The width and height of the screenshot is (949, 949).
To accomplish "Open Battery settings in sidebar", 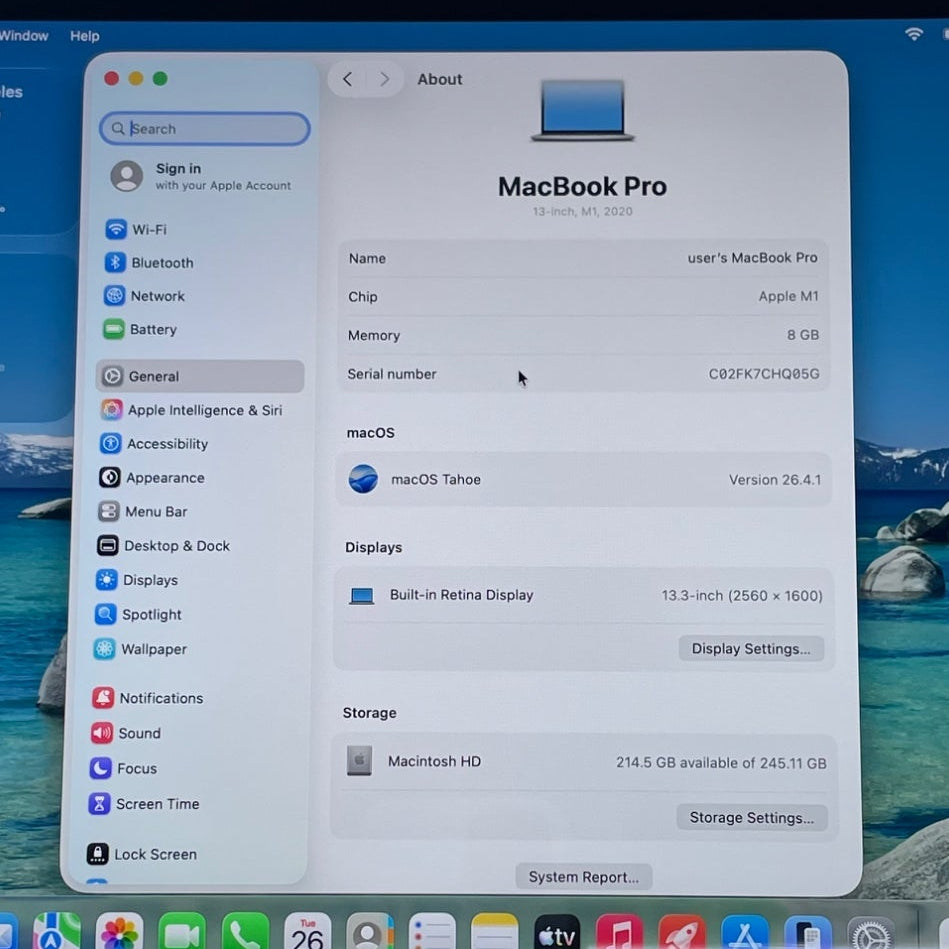I will click(x=140, y=329).
